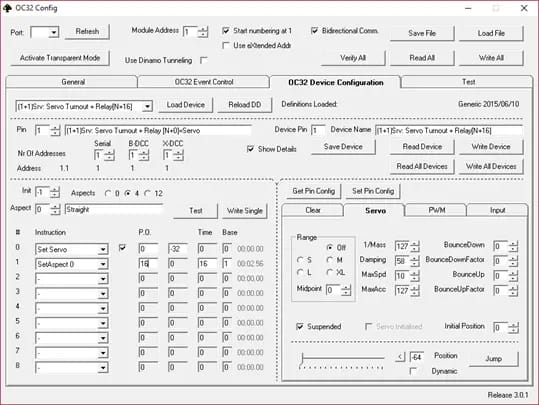
Task: Open SetAspect 0 instruction dropdown in row 1
Action: point(103,264)
